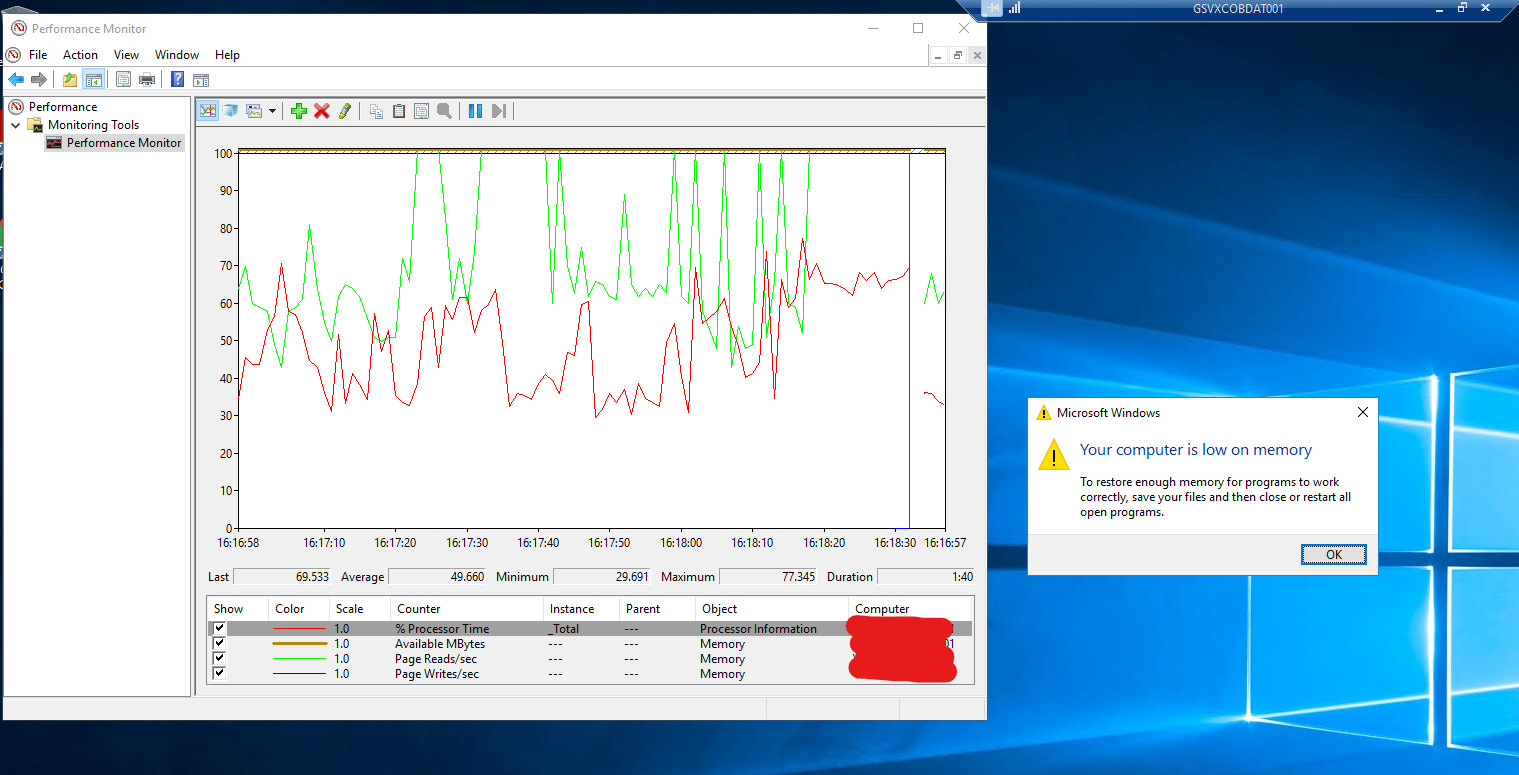Click the Last value field 69.533
This screenshot has width=1519, height=775.
tap(282, 577)
